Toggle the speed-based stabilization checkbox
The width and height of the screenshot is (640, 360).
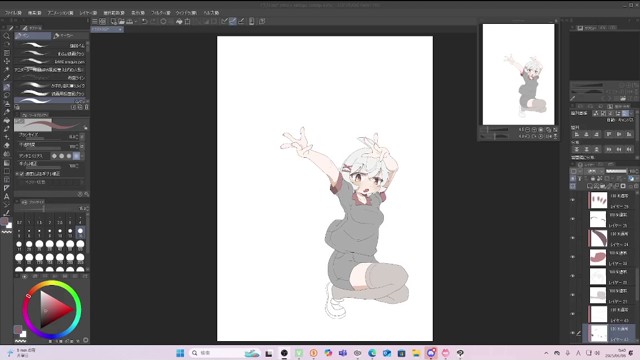pos(22,173)
